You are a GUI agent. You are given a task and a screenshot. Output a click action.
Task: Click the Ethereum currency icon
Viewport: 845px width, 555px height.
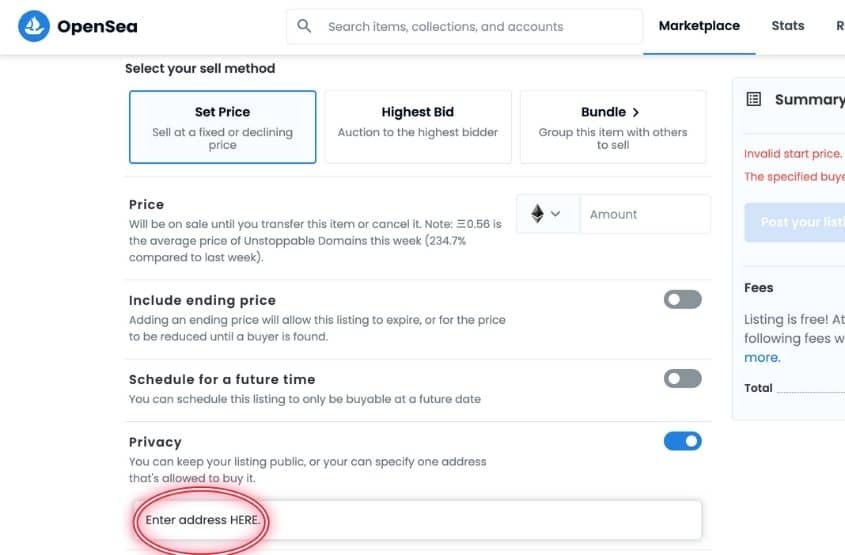click(x=537, y=214)
